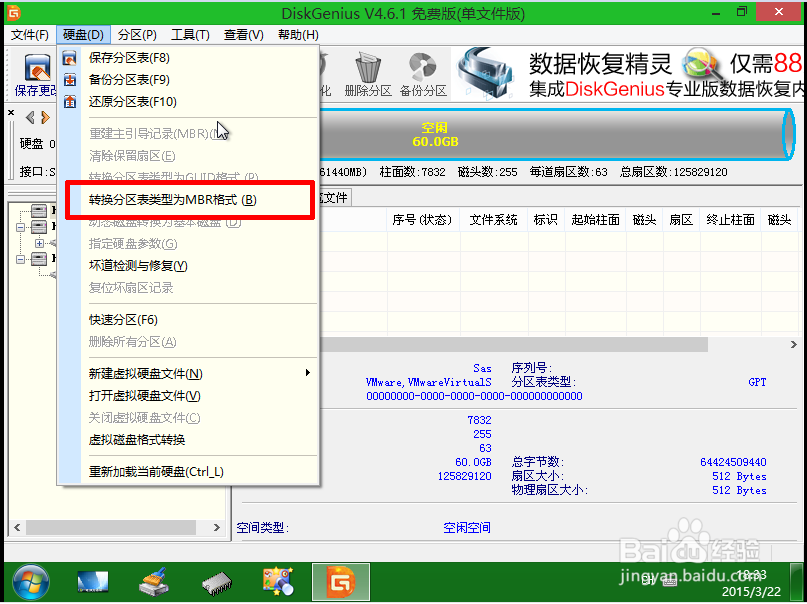
Task: Open the 文件(F) menu
Action: click(x=30, y=35)
